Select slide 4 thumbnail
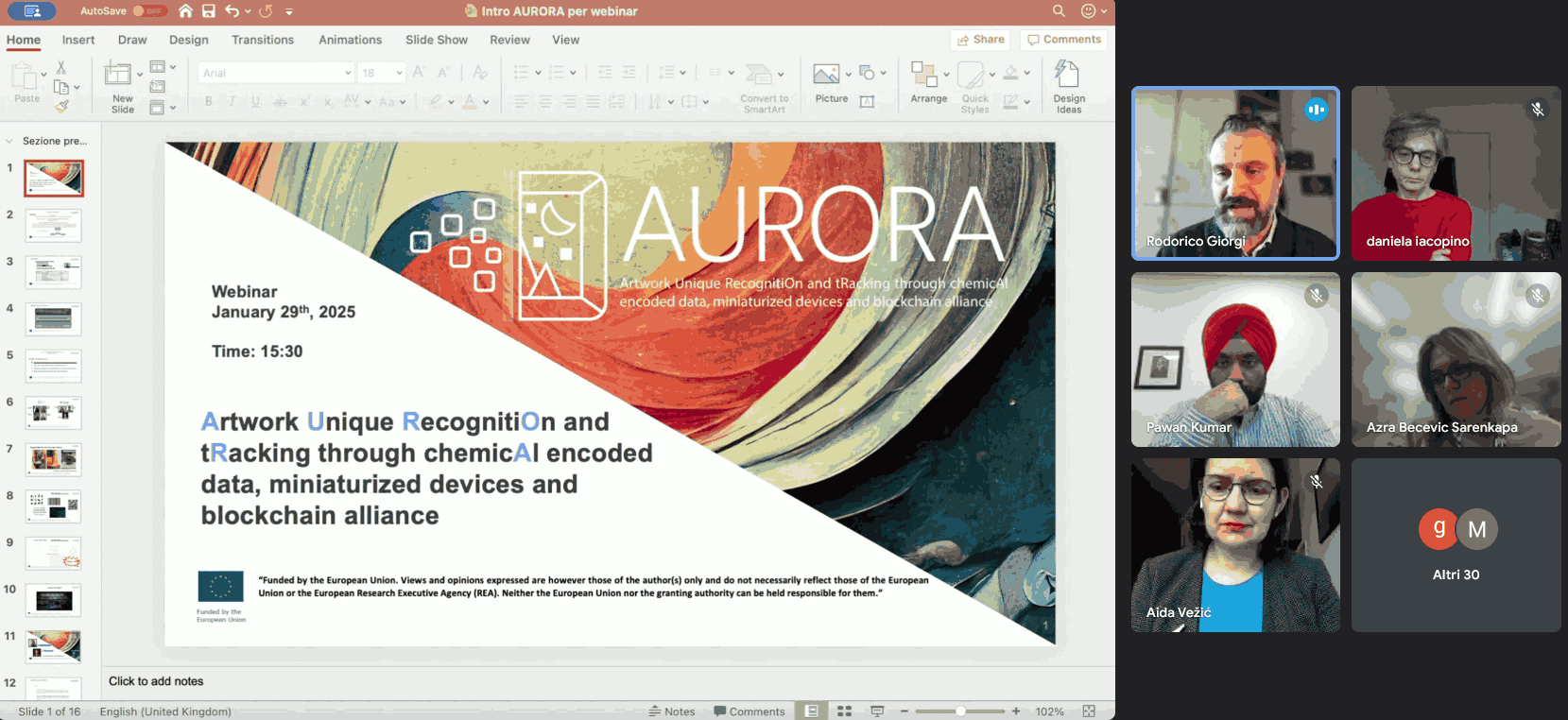 (54, 319)
